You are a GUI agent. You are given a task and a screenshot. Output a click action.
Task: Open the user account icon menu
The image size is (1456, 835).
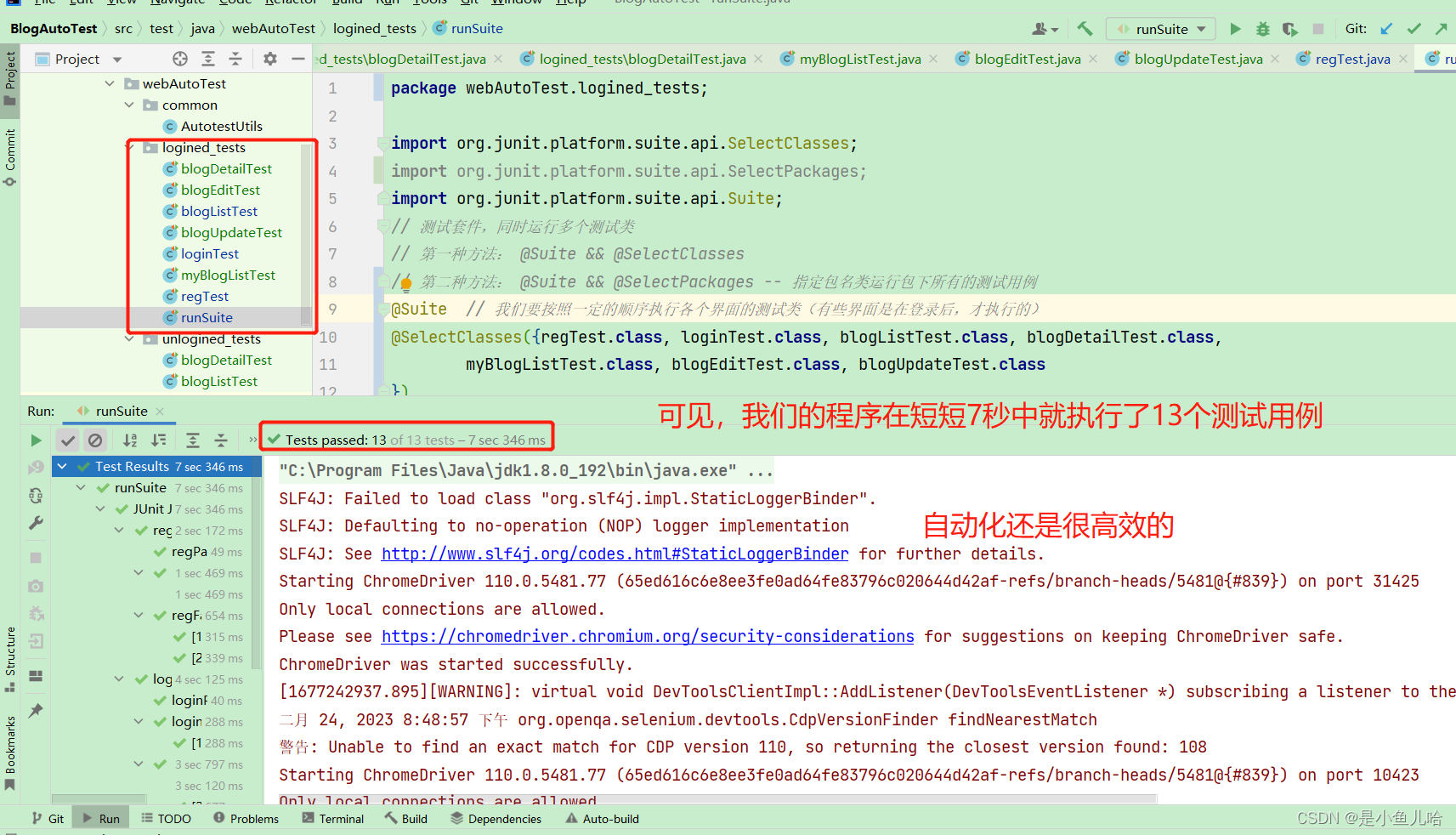(x=1045, y=29)
